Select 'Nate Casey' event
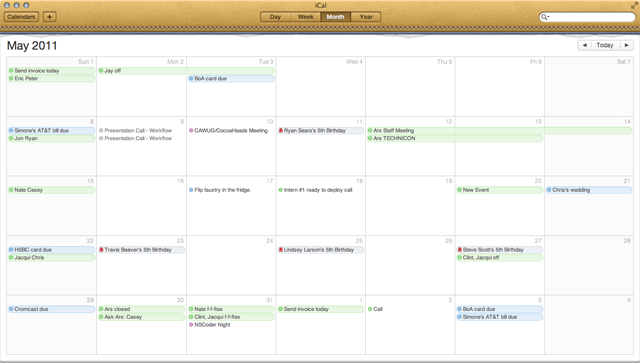 (x=51, y=190)
